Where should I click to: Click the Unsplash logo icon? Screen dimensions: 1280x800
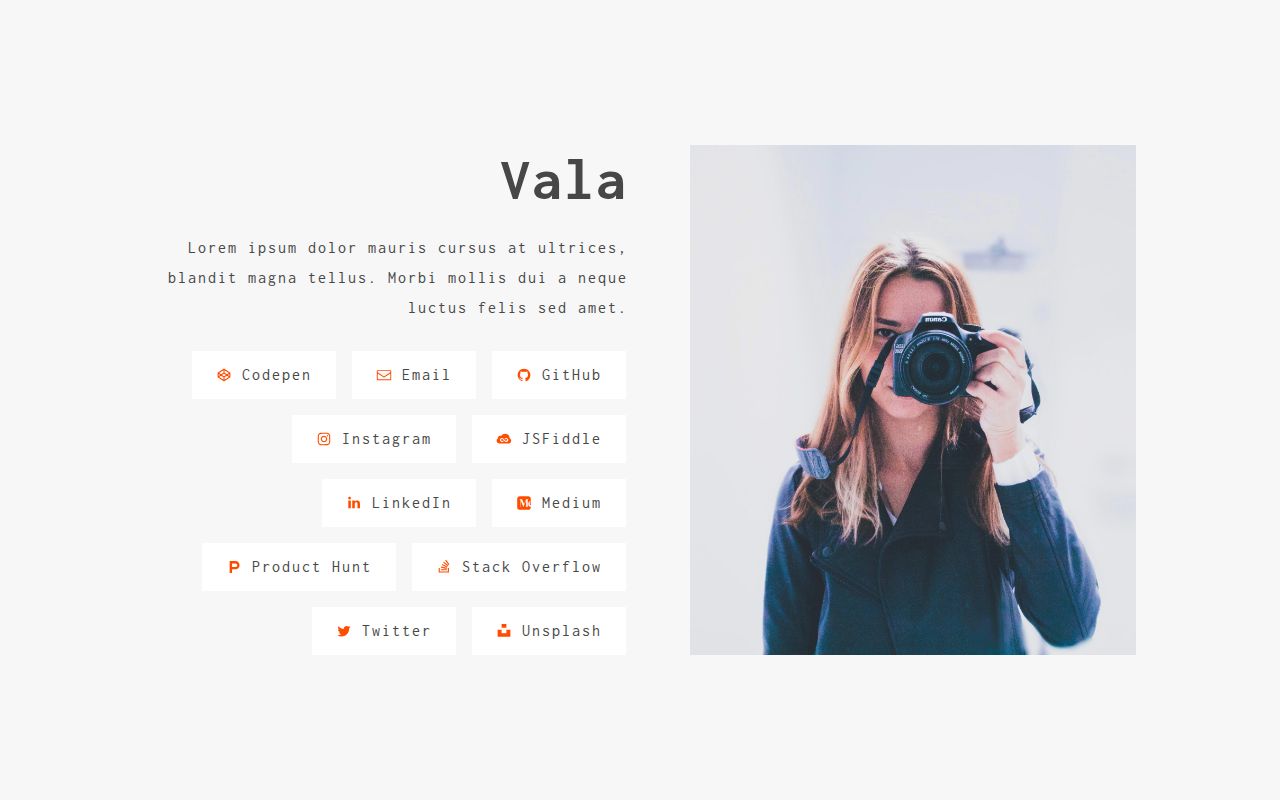click(x=504, y=631)
